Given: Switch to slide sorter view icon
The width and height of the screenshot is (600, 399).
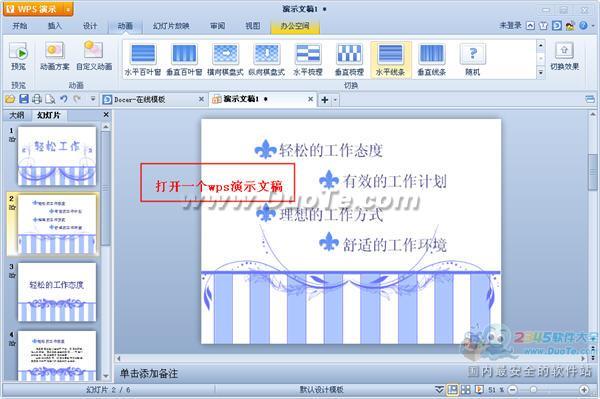Looking at the screenshot, I should [x=466, y=389].
